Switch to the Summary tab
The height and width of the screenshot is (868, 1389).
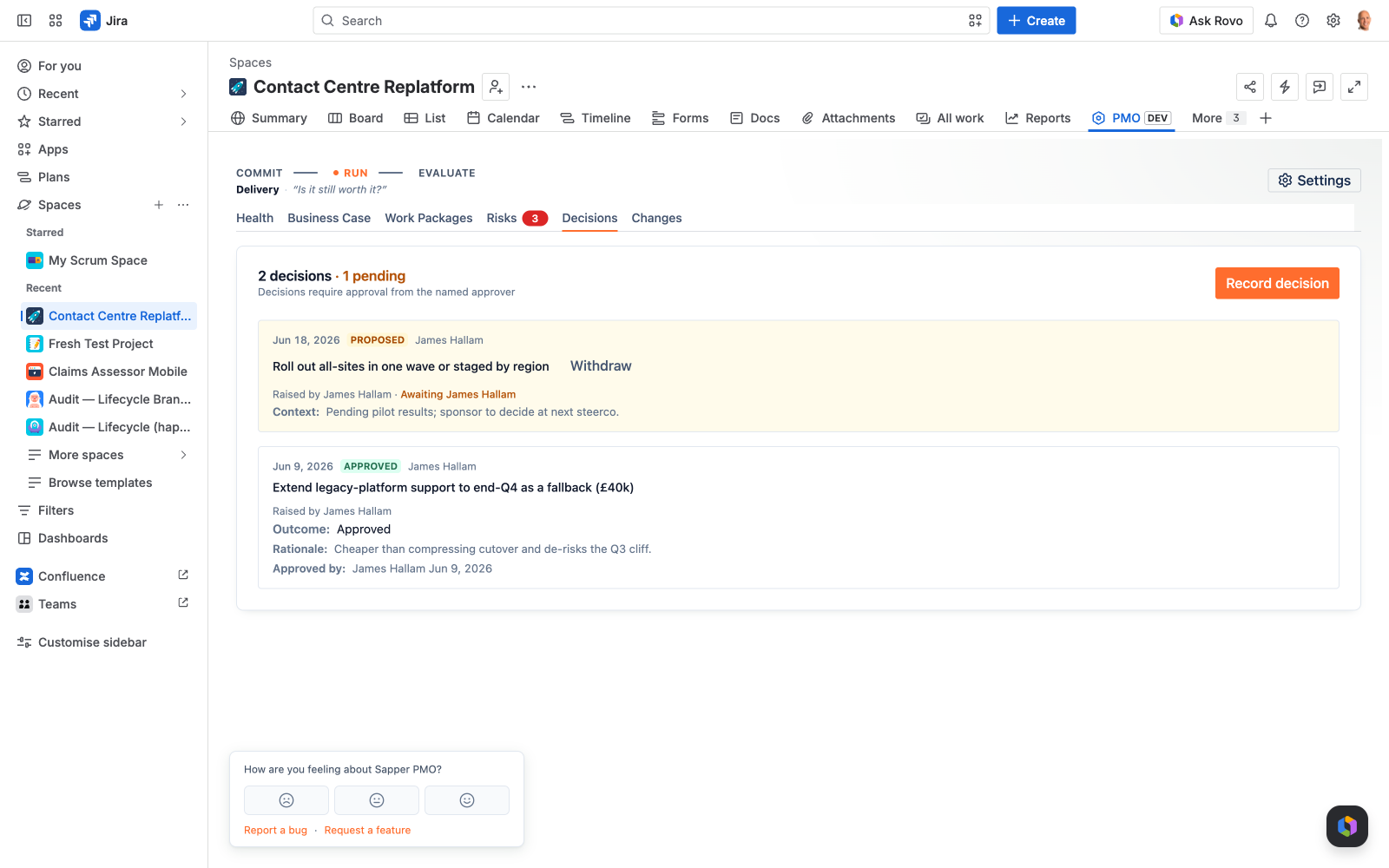tap(269, 118)
